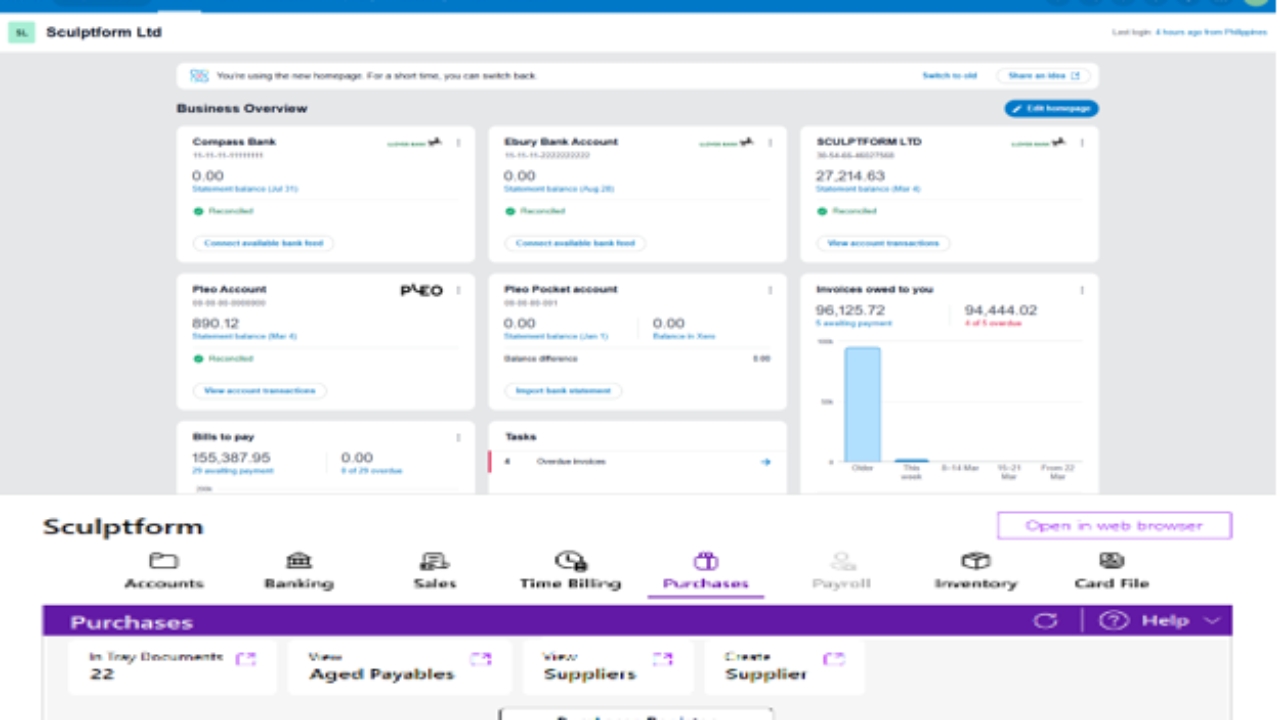Open Ebury Bank Account card options menu
The image size is (1280, 720).
[770, 143]
